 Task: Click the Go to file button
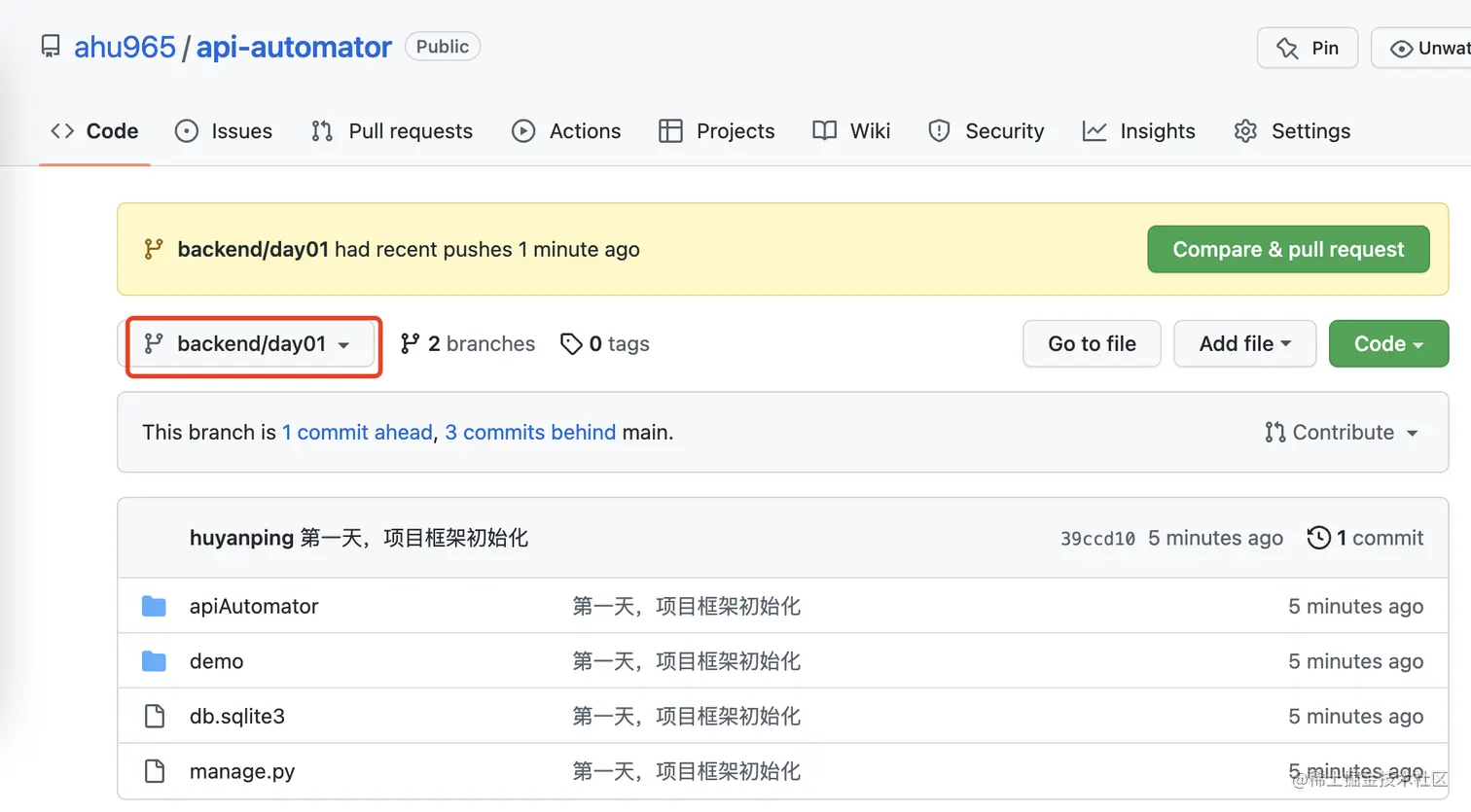(1092, 343)
